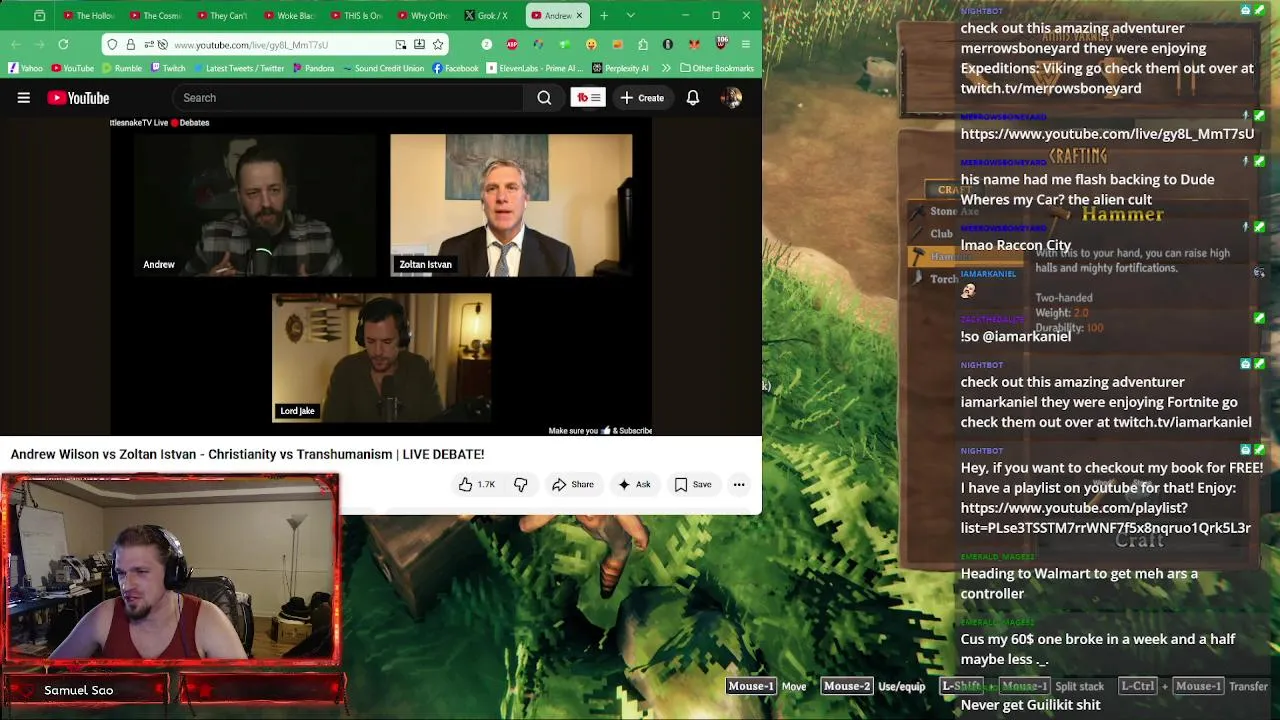Click the YouTube search input field
Viewport: 1280px width, 720px height.
pos(347,98)
